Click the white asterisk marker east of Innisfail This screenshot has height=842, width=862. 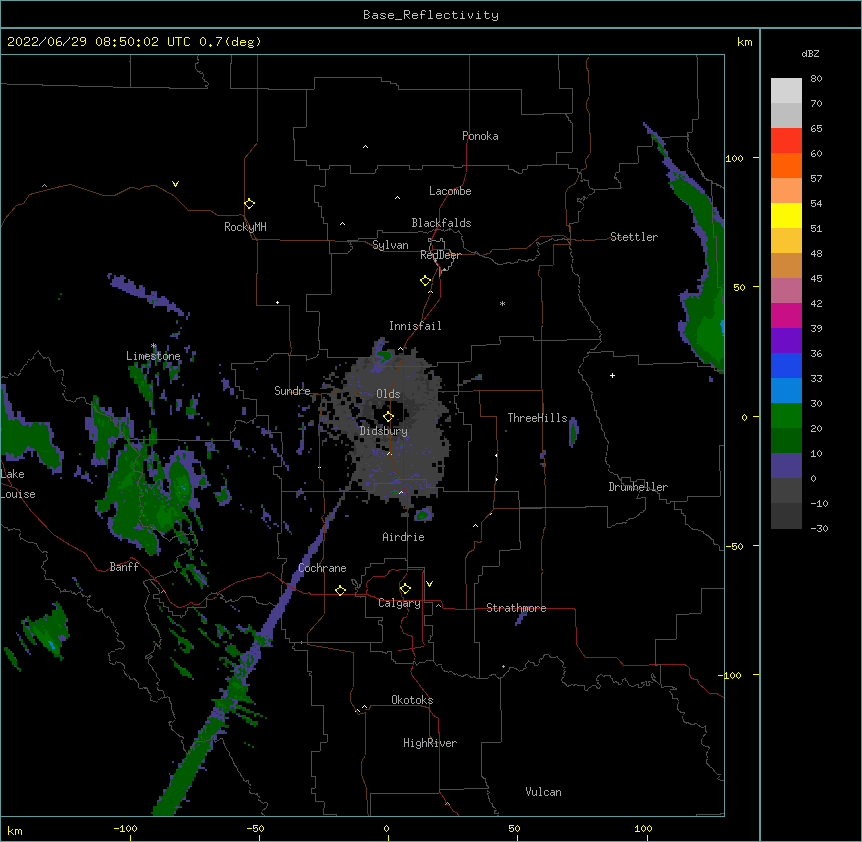coord(502,303)
